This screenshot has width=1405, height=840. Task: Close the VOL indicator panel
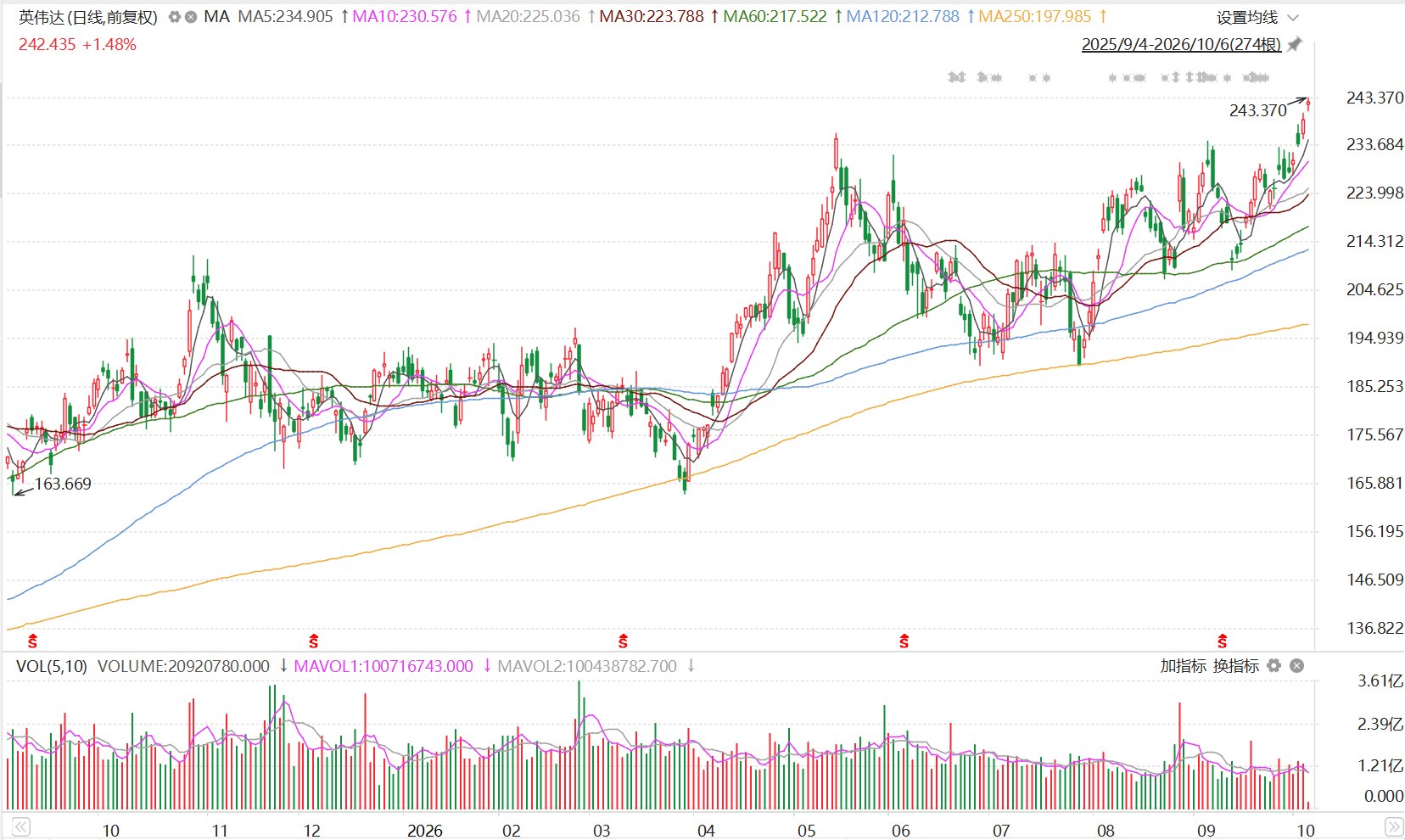coord(1296,666)
